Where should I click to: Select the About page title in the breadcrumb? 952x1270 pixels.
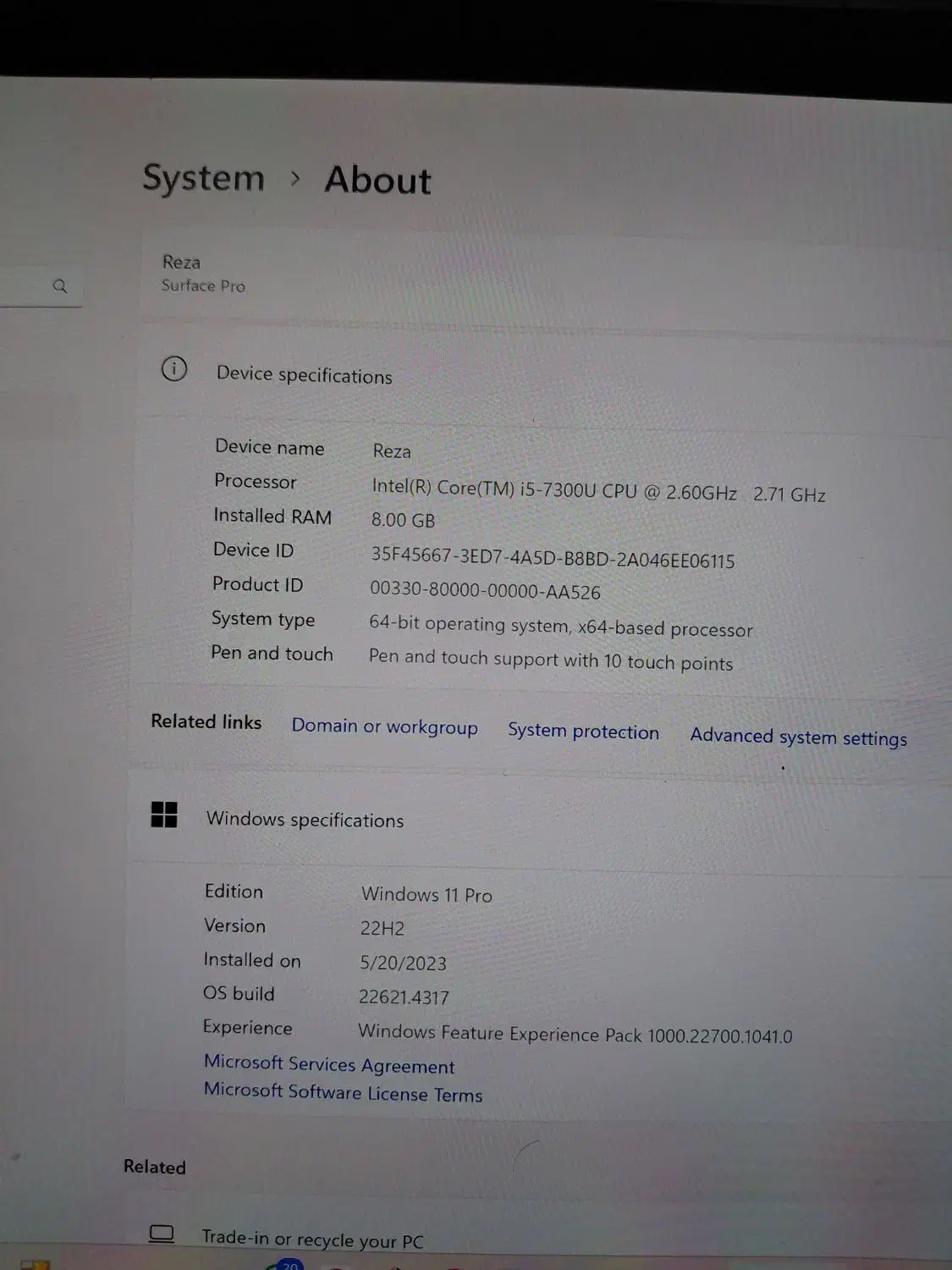click(x=377, y=180)
